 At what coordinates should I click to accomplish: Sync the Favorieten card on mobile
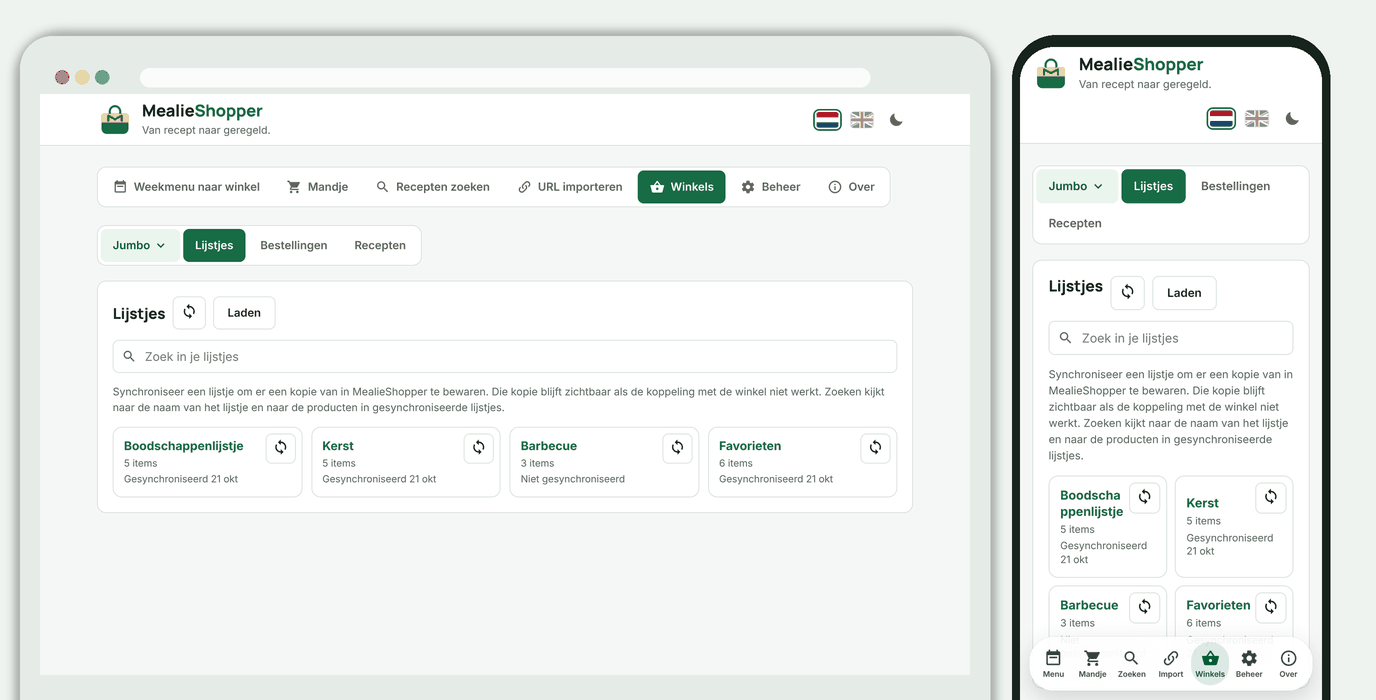click(x=1271, y=606)
